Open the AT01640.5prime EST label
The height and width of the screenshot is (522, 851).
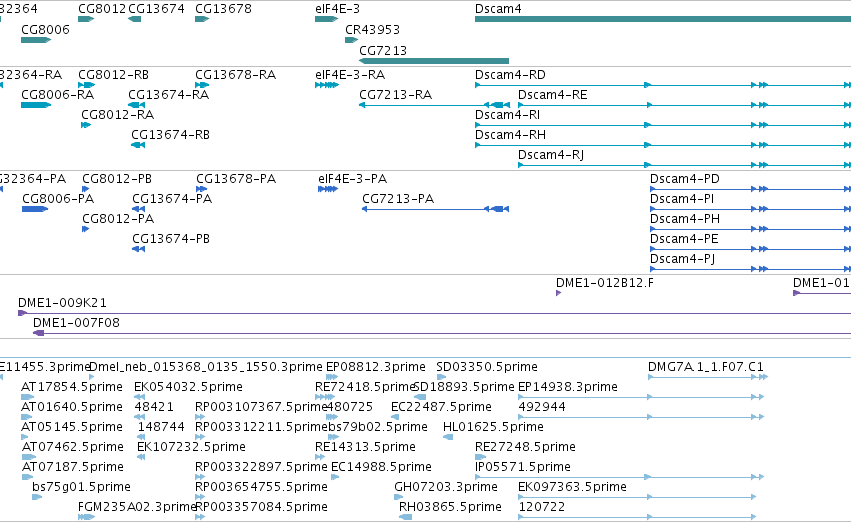coord(72,408)
